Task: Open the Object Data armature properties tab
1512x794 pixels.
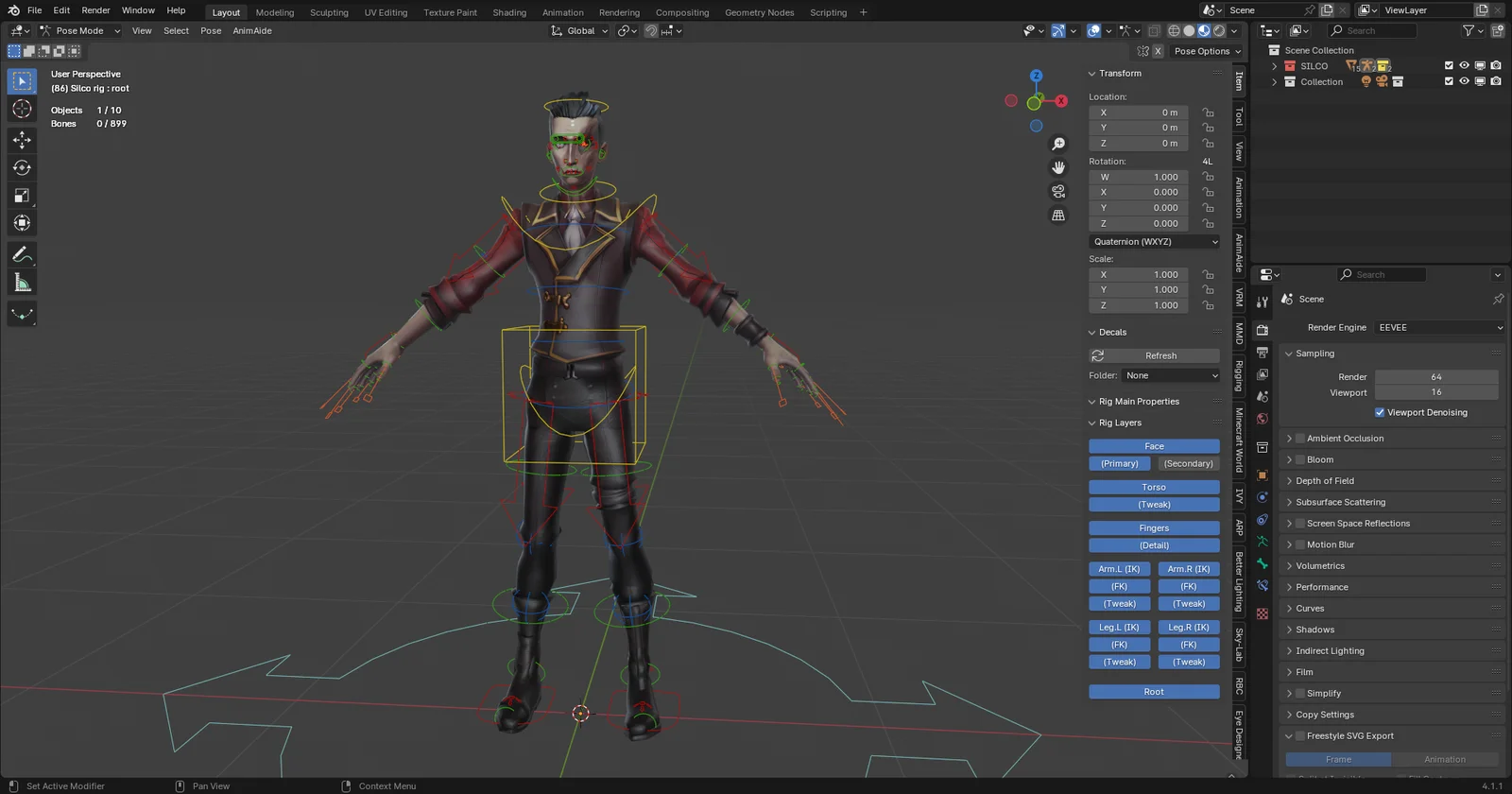Action: pos(1263,542)
